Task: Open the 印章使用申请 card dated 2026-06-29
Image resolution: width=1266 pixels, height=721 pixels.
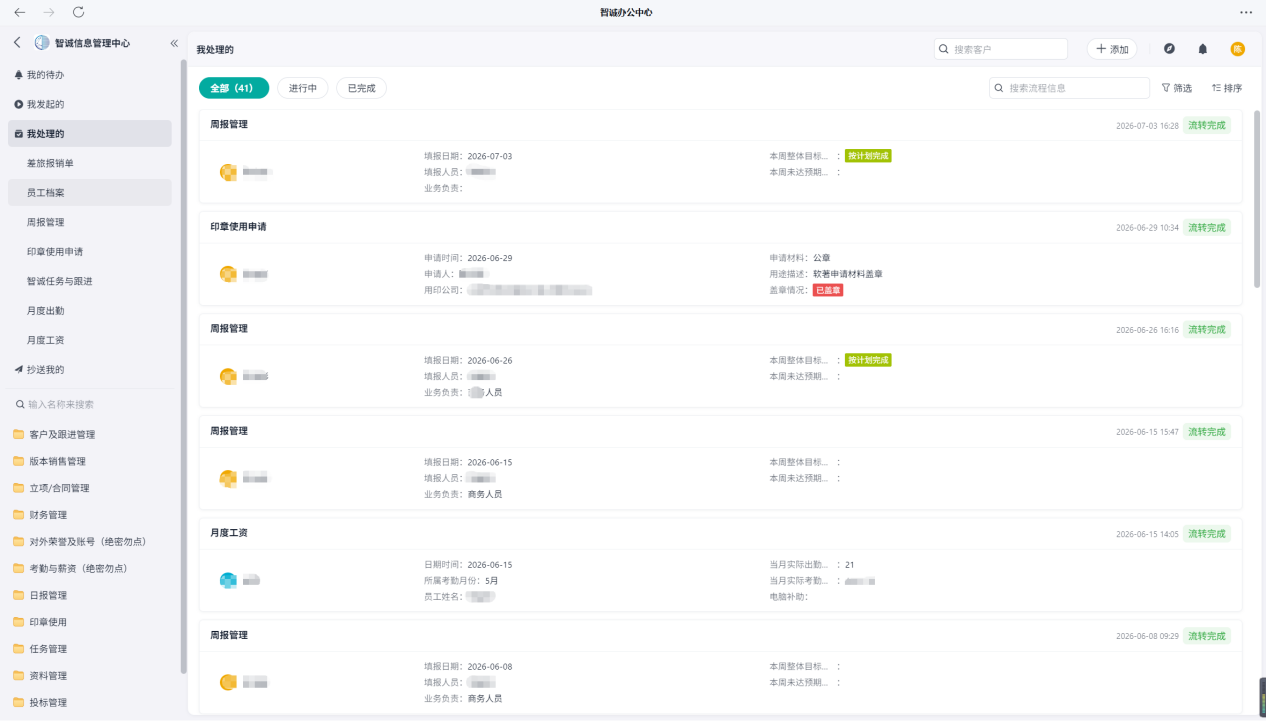Action: pyautogui.click(x=720, y=258)
